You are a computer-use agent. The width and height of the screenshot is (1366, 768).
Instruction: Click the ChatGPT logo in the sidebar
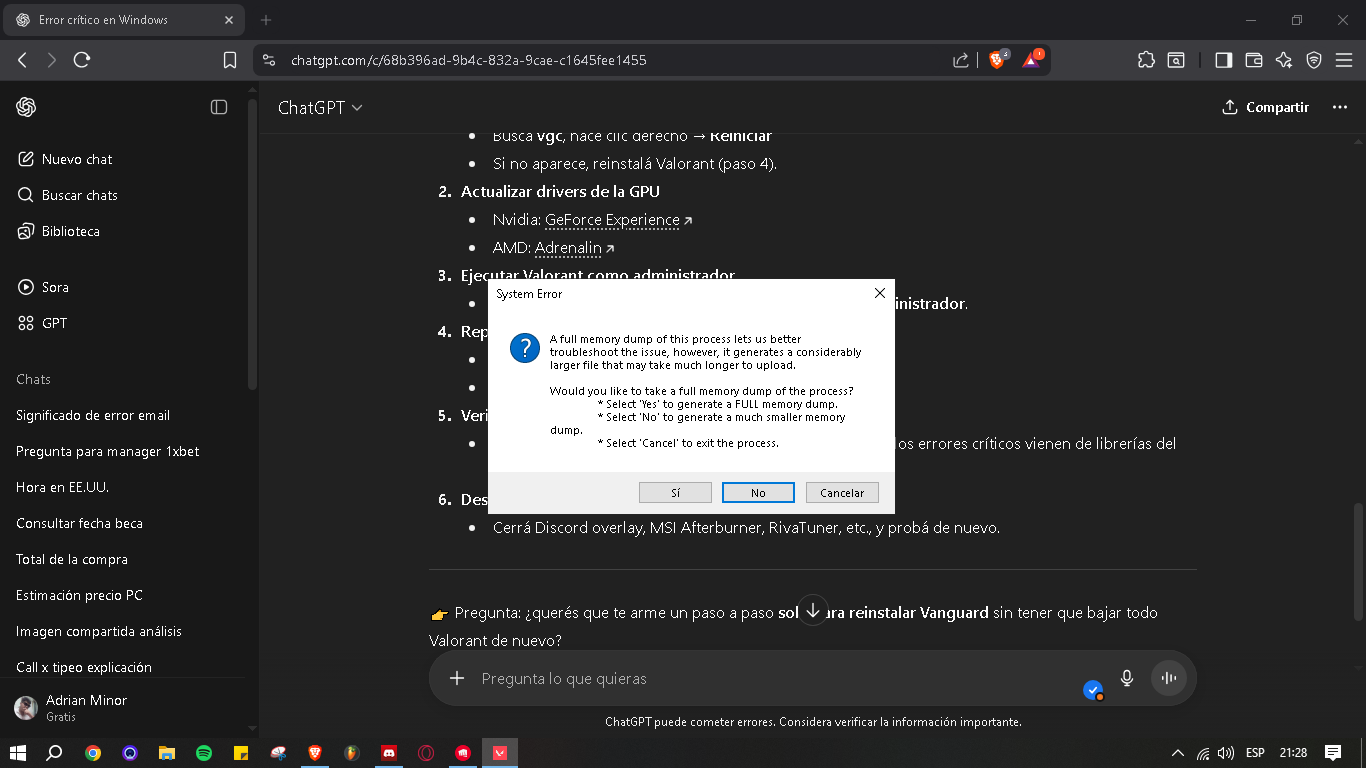[x=26, y=107]
